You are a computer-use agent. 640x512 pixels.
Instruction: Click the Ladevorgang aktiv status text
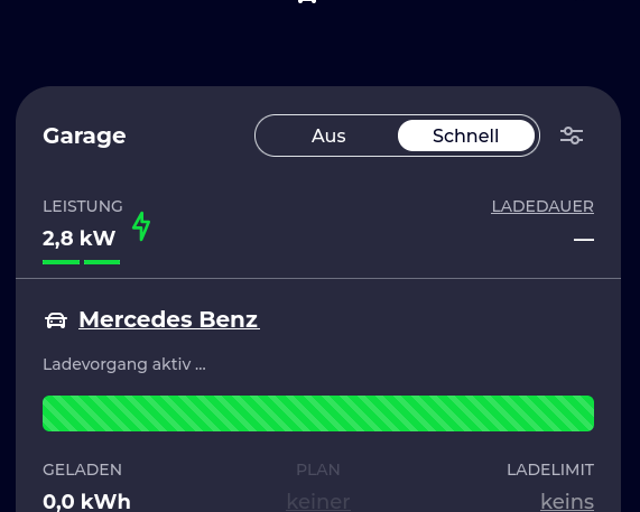tap(124, 364)
